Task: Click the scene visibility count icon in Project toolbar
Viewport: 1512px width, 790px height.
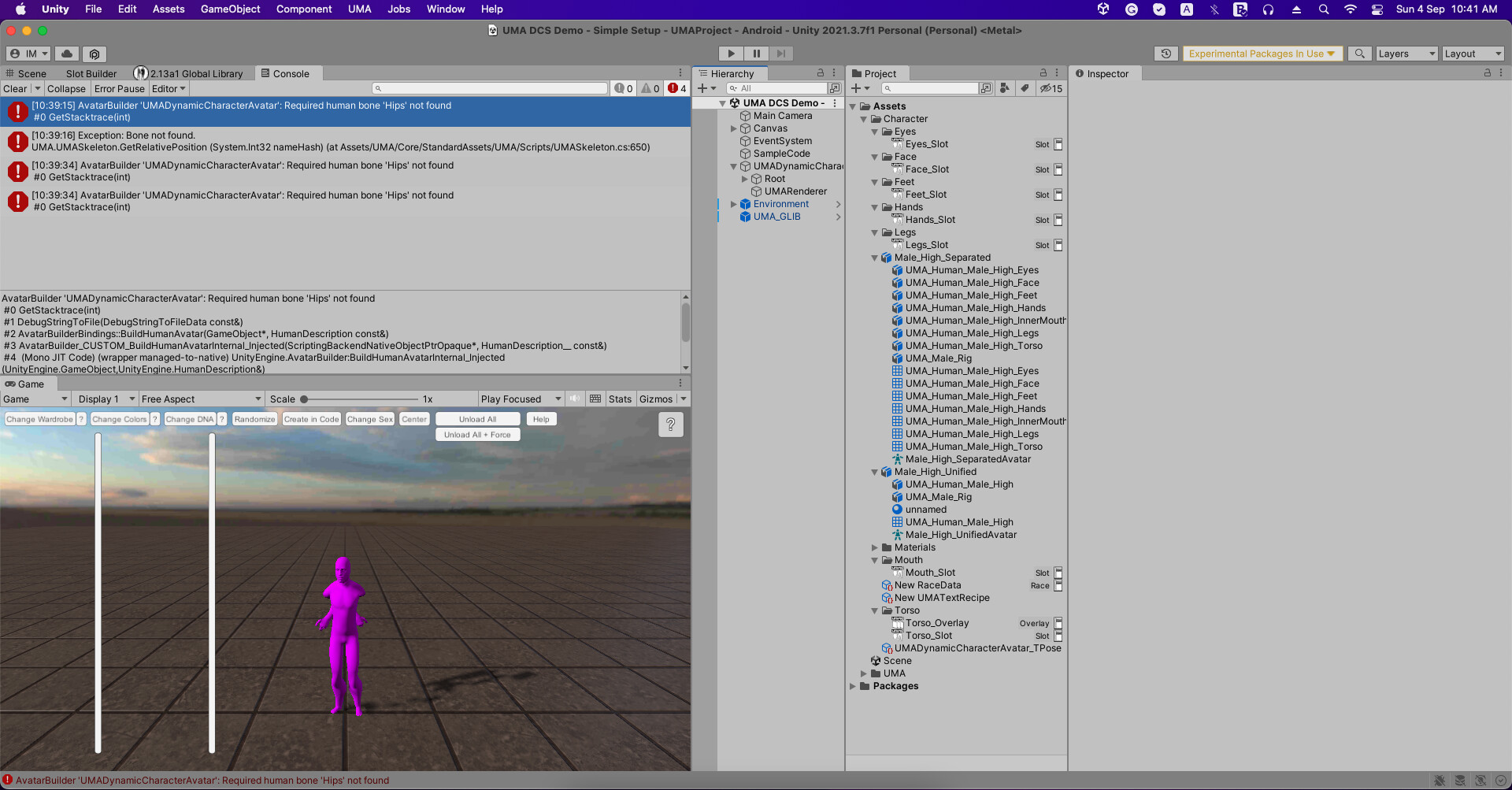Action: (x=1051, y=88)
